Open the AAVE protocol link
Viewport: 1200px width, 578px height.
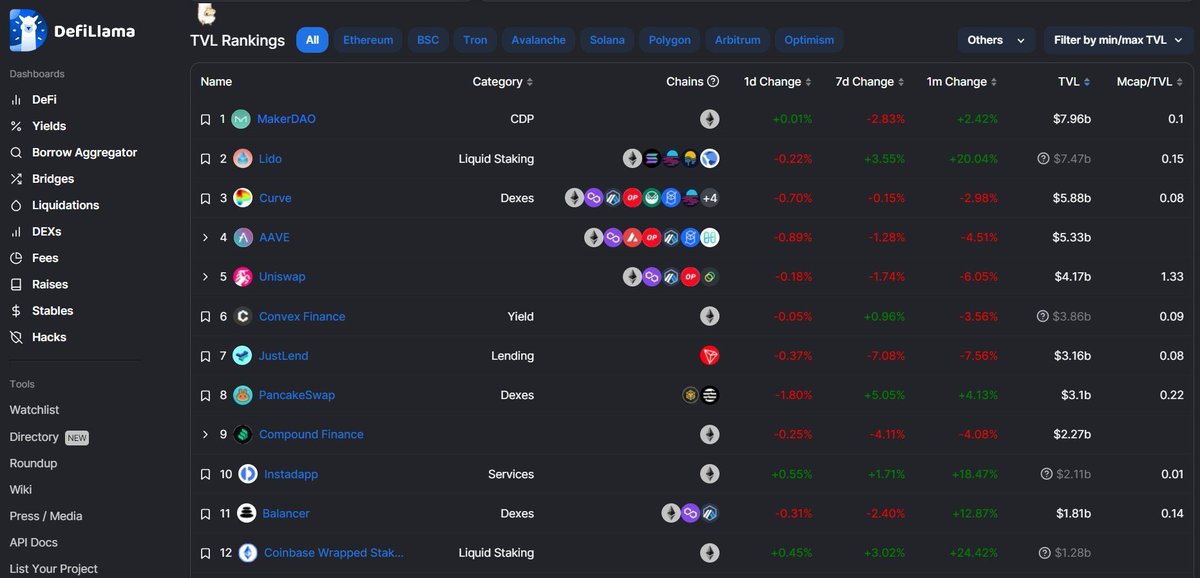pyautogui.click(x=274, y=238)
